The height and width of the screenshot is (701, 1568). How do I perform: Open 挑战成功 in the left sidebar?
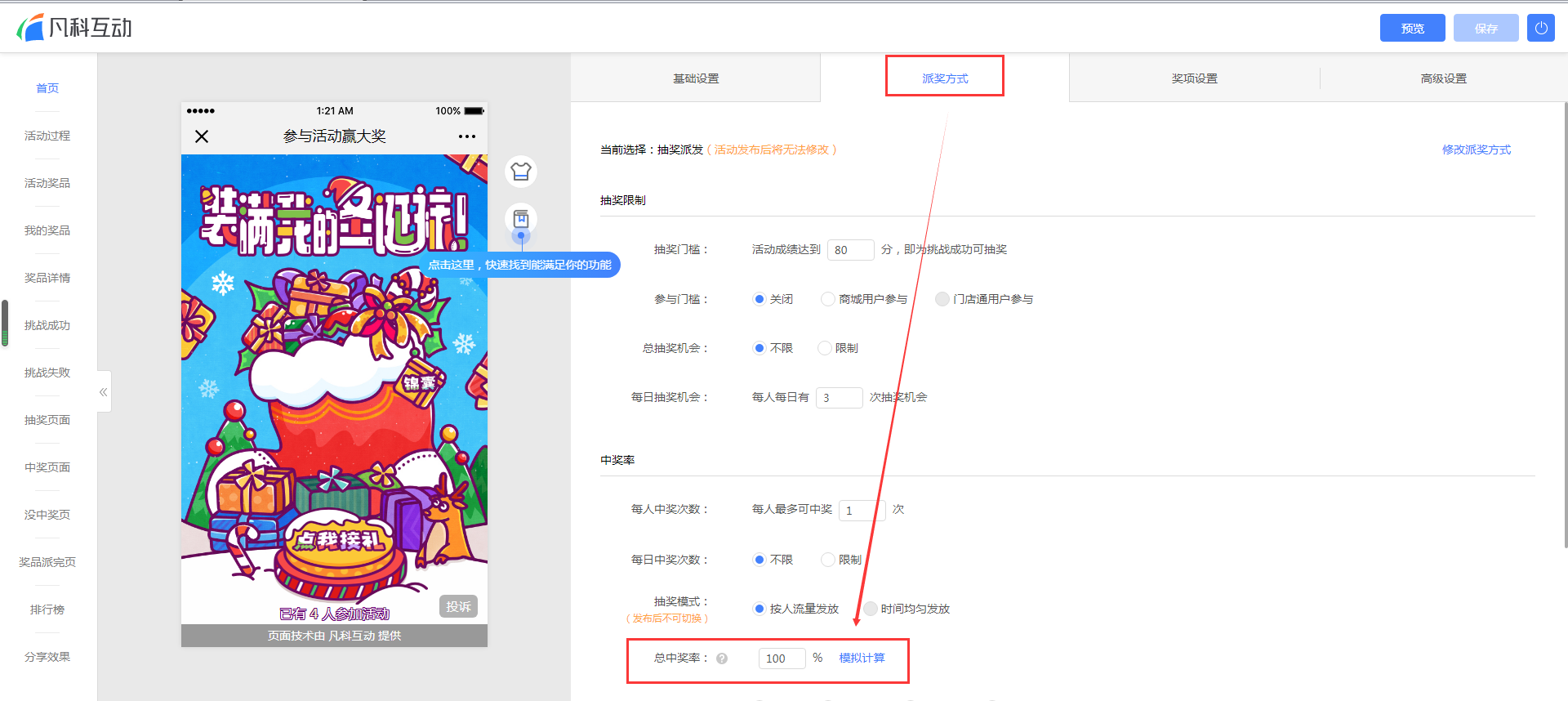click(47, 325)
